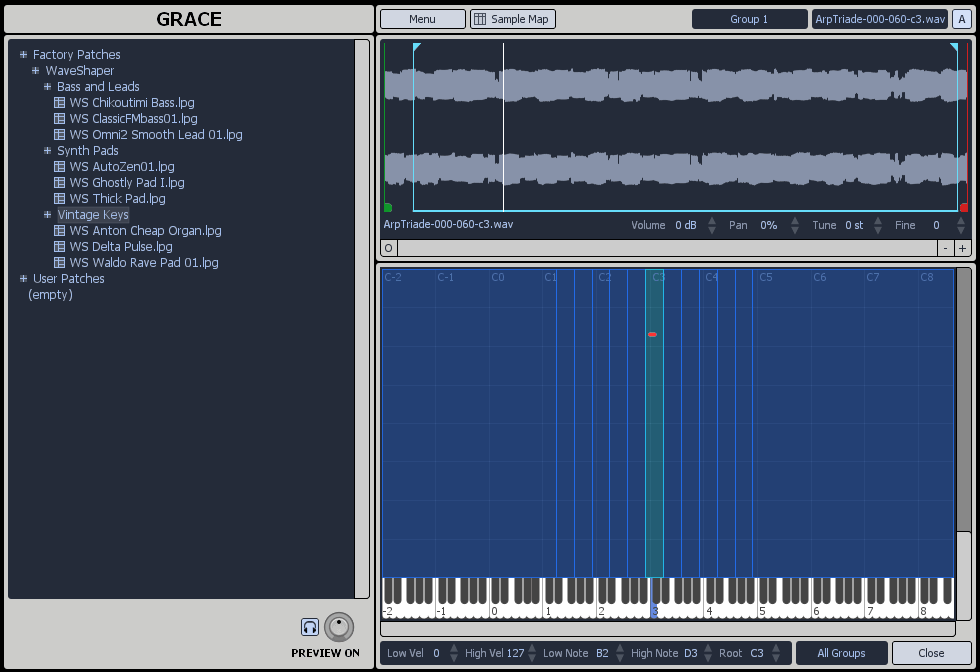Click the Fine tune stepper arrows
This screenshot has width=980, height=672.
point(961,225)
